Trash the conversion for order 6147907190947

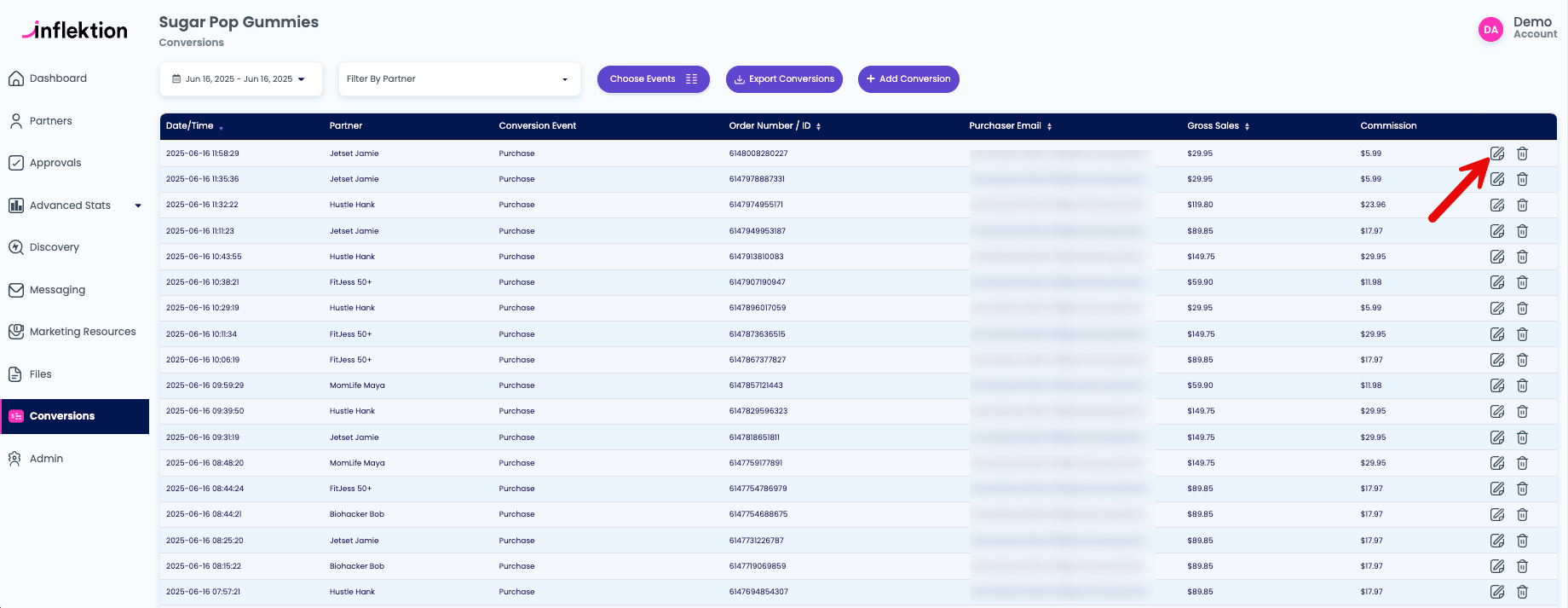[x=1523, y=282]
